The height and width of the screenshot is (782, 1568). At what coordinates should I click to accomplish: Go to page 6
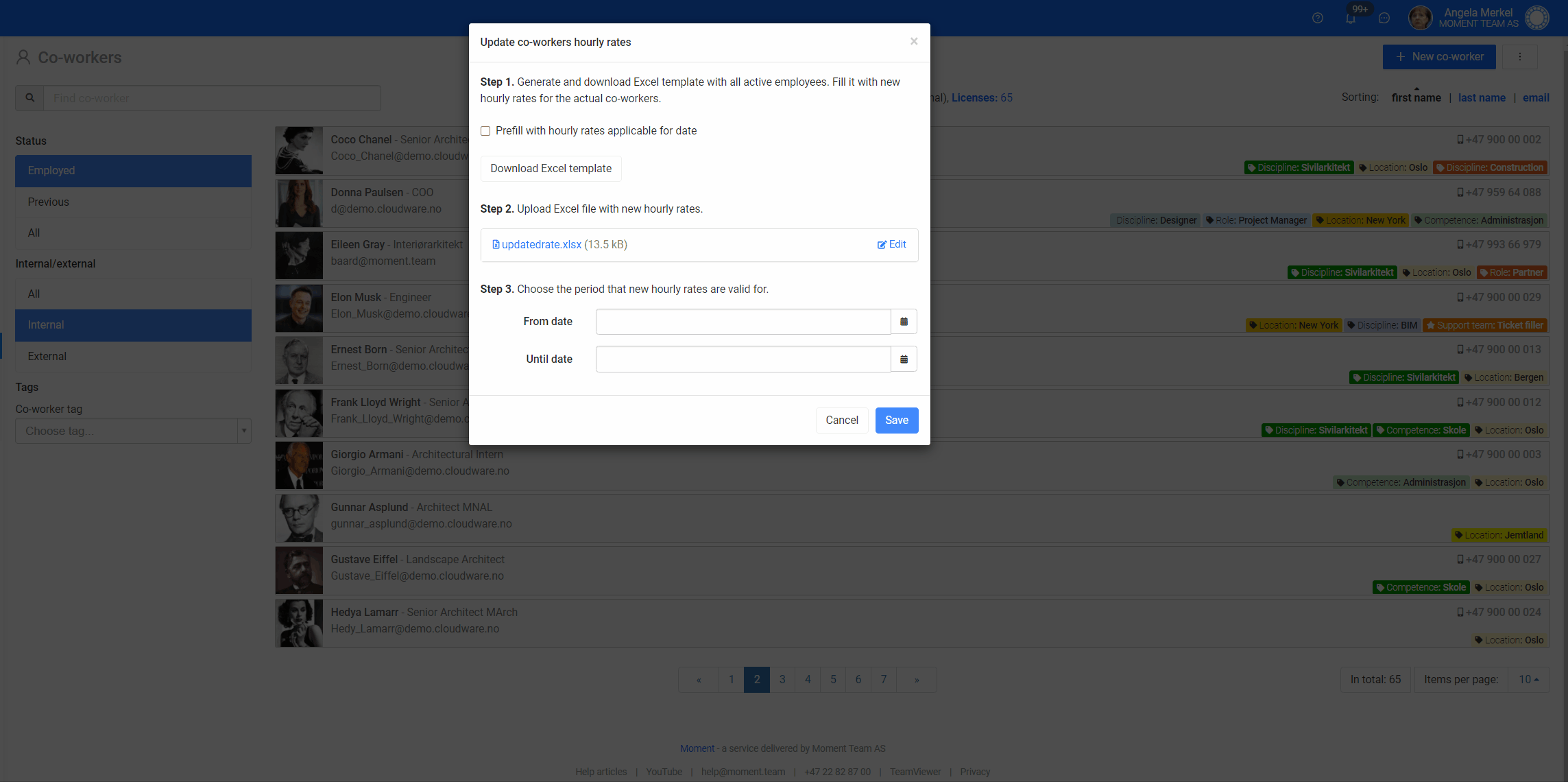[x=858, y=680]
